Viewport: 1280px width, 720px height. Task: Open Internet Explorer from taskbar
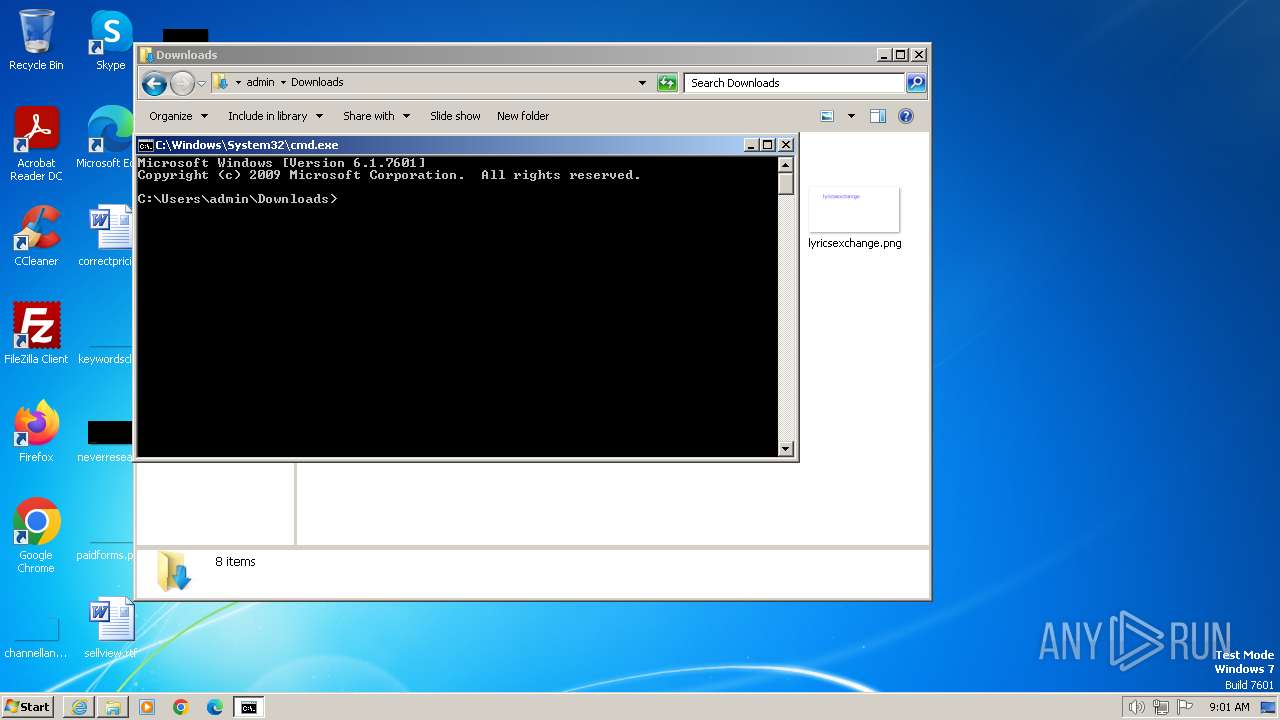[79, 707]
